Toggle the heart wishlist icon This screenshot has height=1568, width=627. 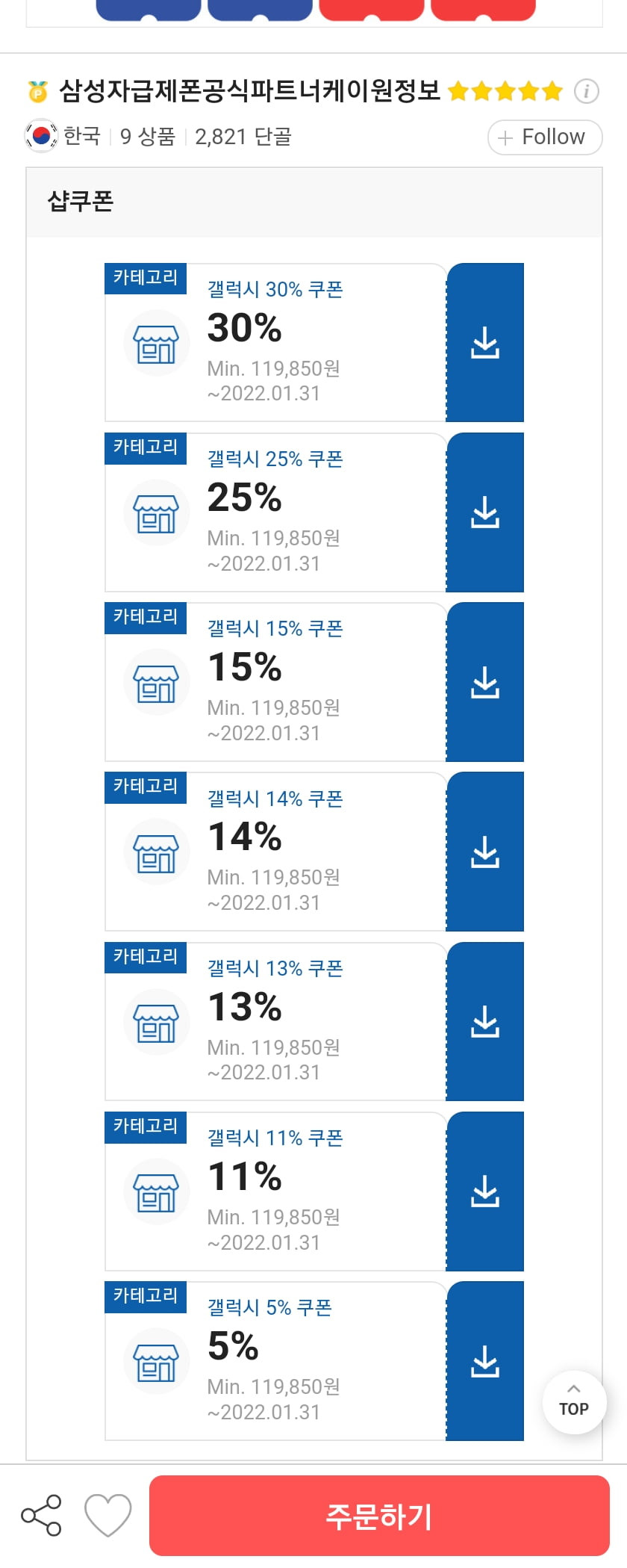pos(108,1516)
